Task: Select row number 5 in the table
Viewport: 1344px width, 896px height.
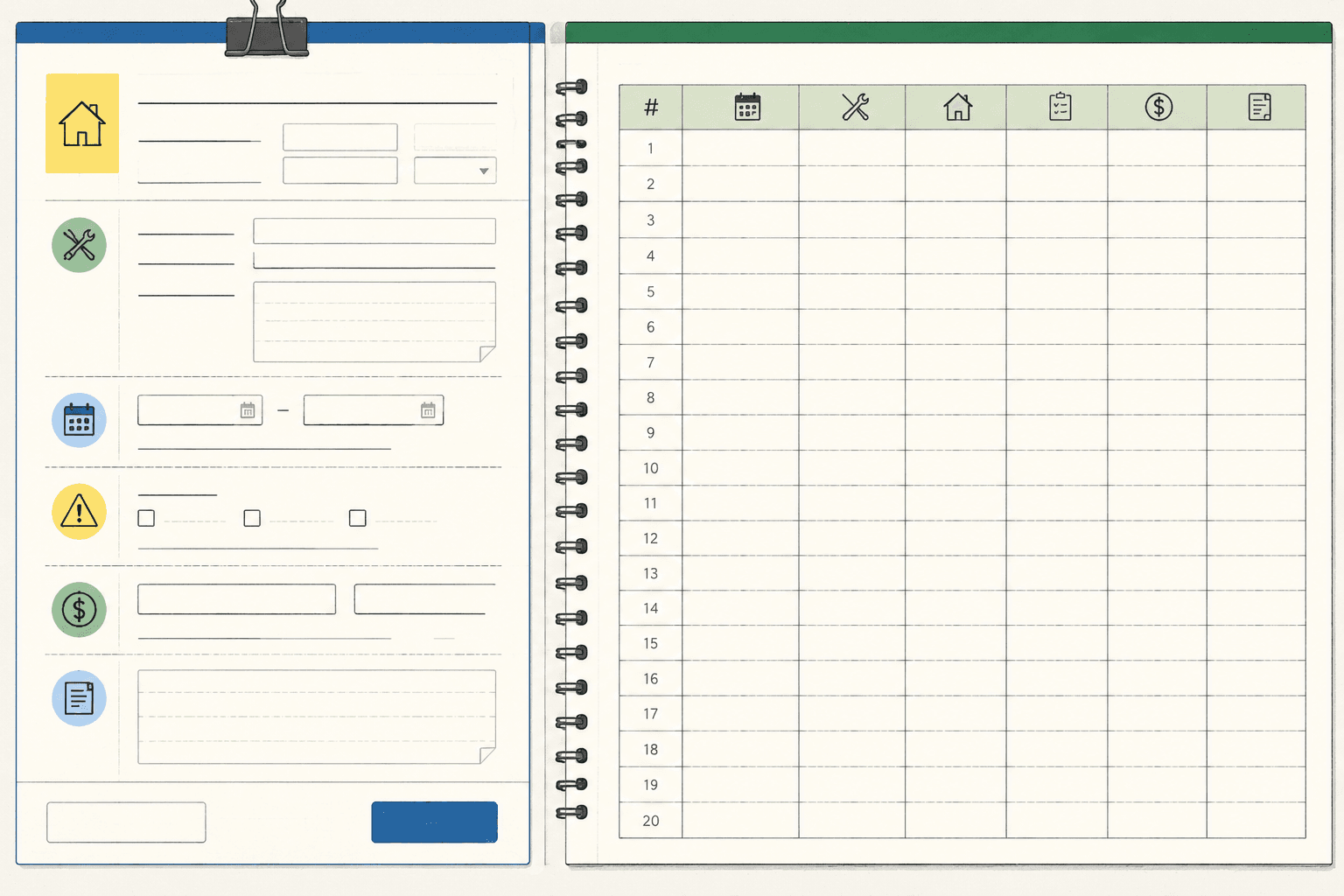Action: click(x=962, y=291)
